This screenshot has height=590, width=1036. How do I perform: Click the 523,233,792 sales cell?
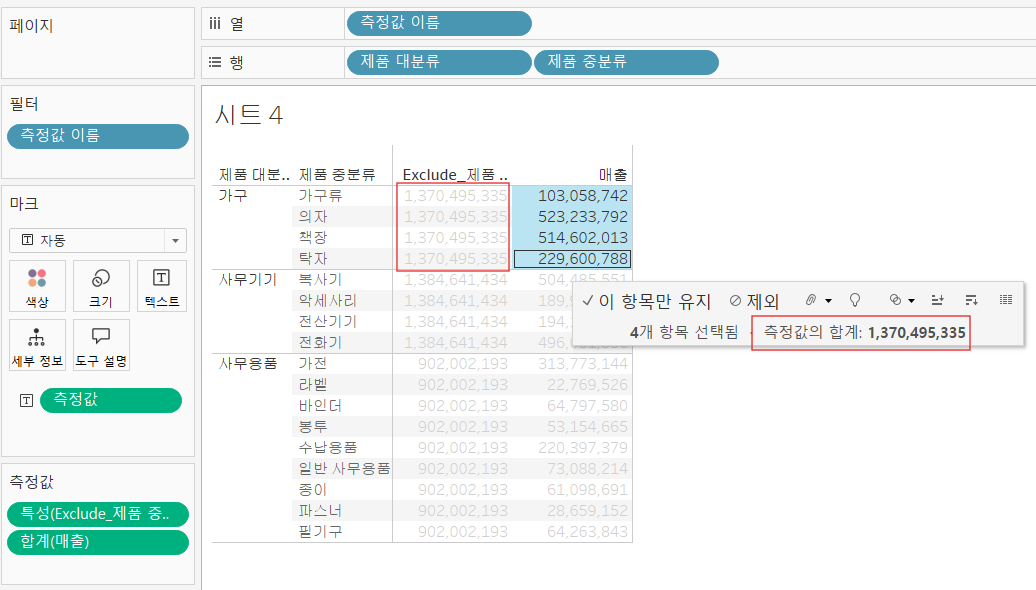click(572, 217)
